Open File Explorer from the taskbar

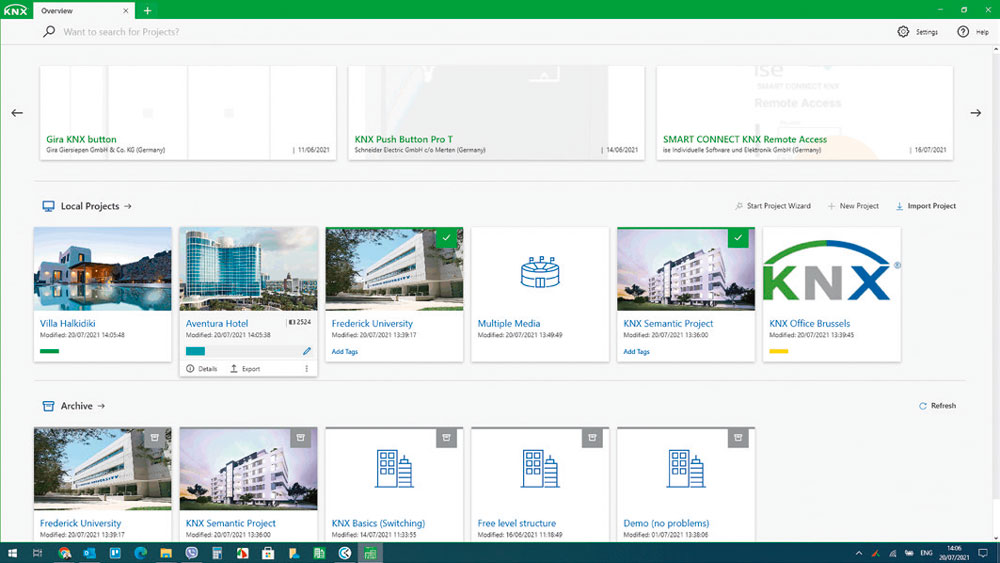pyautogui.click(x=166, y=553)
